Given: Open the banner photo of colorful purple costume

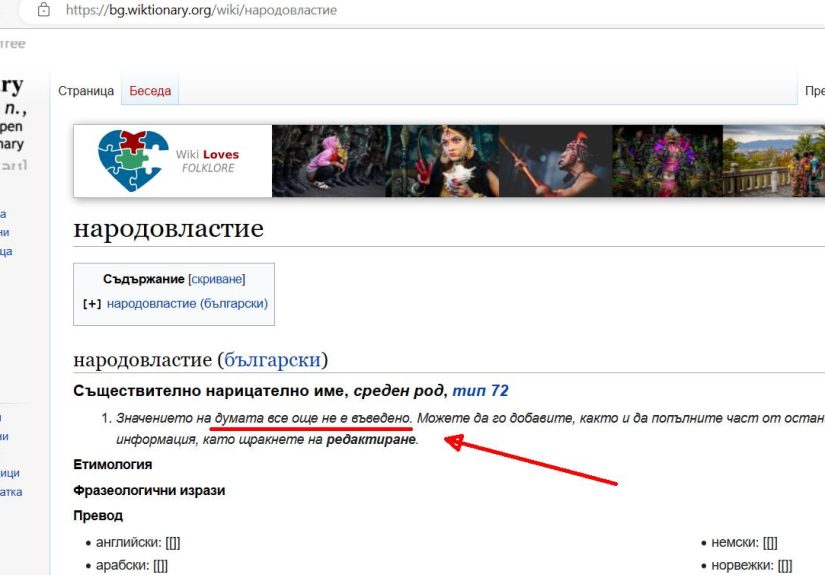Looking at the screenshot, I should [x=668, y=161].
